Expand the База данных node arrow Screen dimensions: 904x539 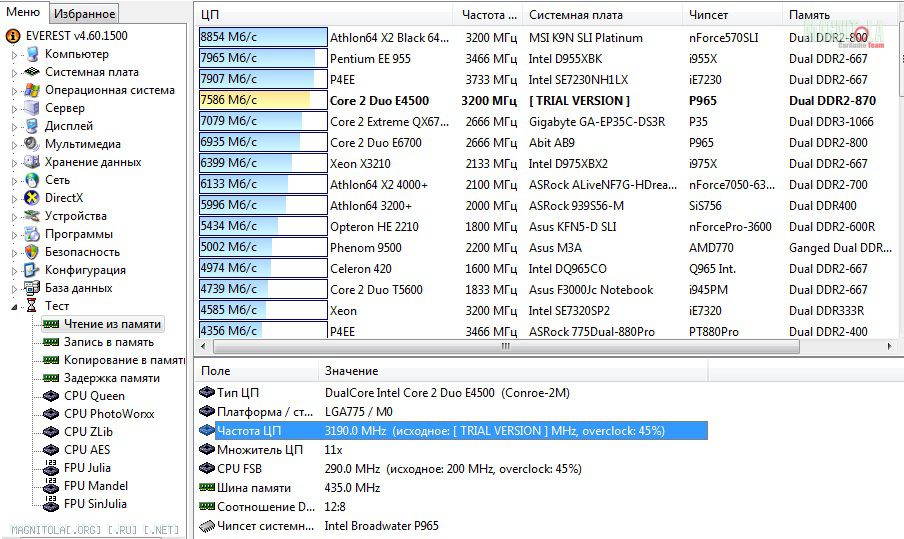[14, 289]
